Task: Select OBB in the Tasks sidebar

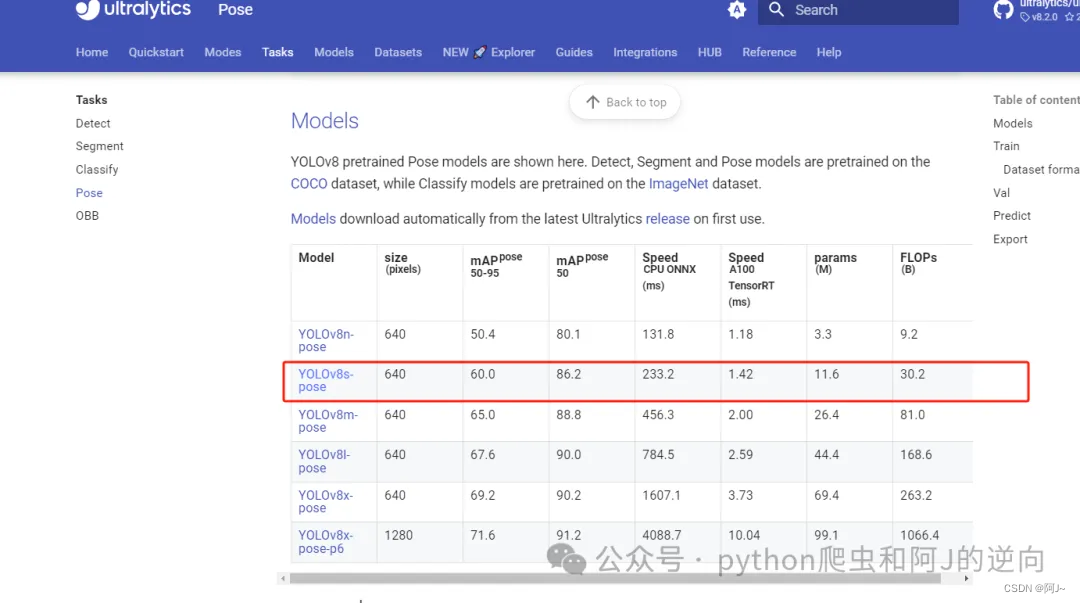Action: coord(87,216)
